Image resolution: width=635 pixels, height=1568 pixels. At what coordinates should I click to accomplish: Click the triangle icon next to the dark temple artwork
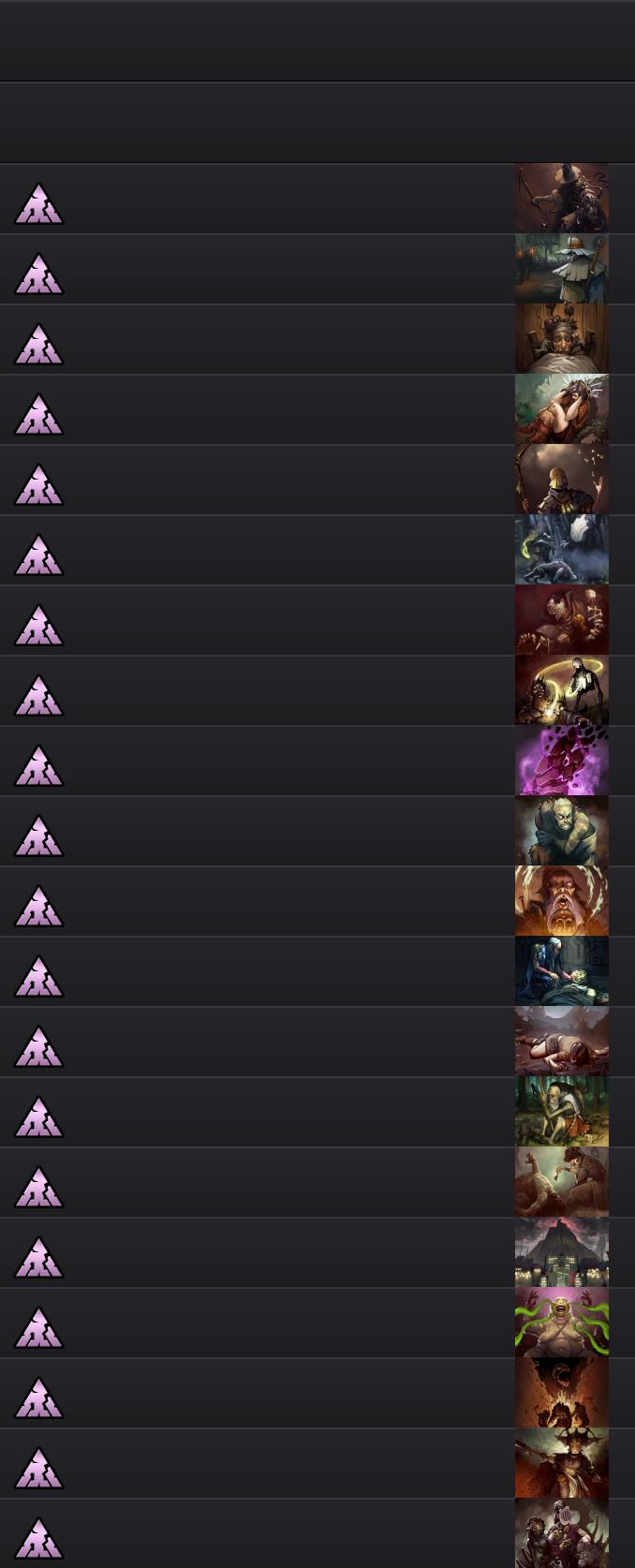[38, 1258]
